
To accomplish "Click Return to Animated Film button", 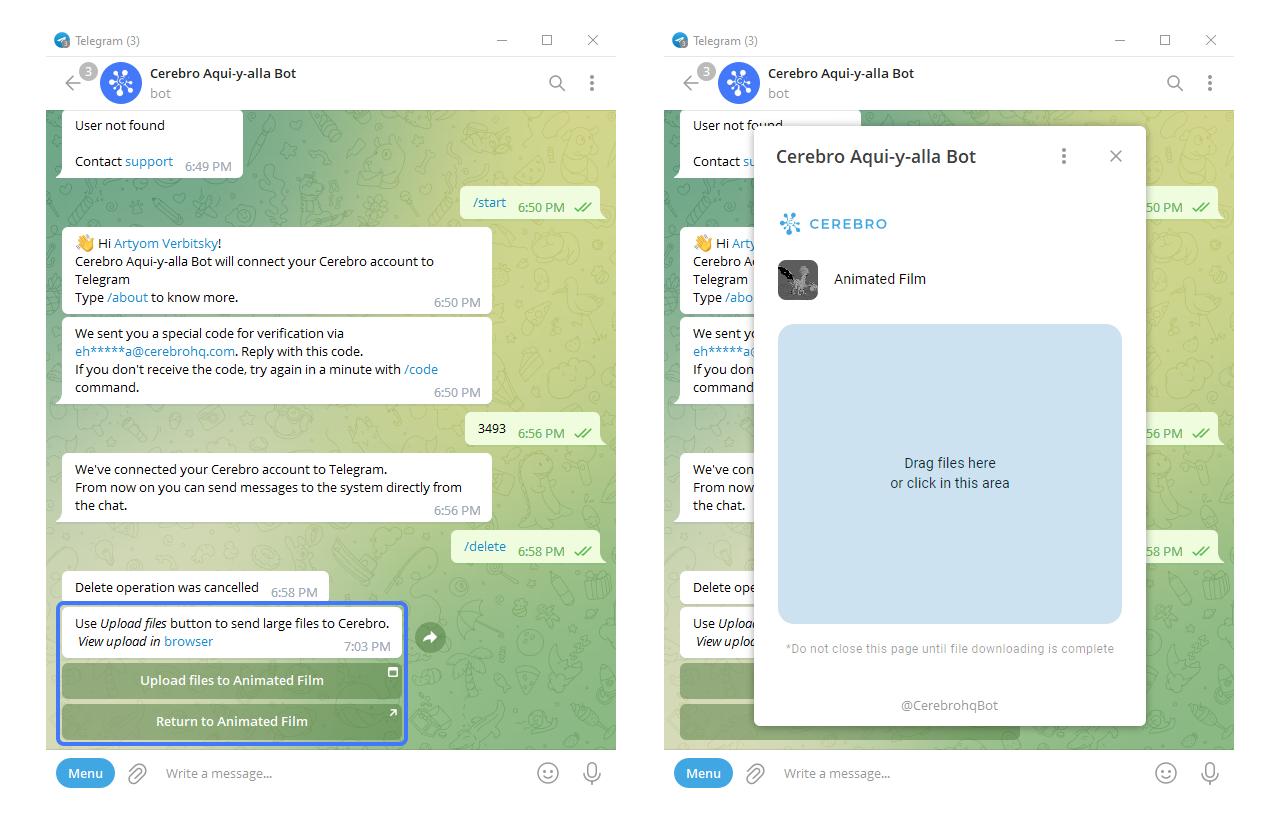I will point(232,721).
